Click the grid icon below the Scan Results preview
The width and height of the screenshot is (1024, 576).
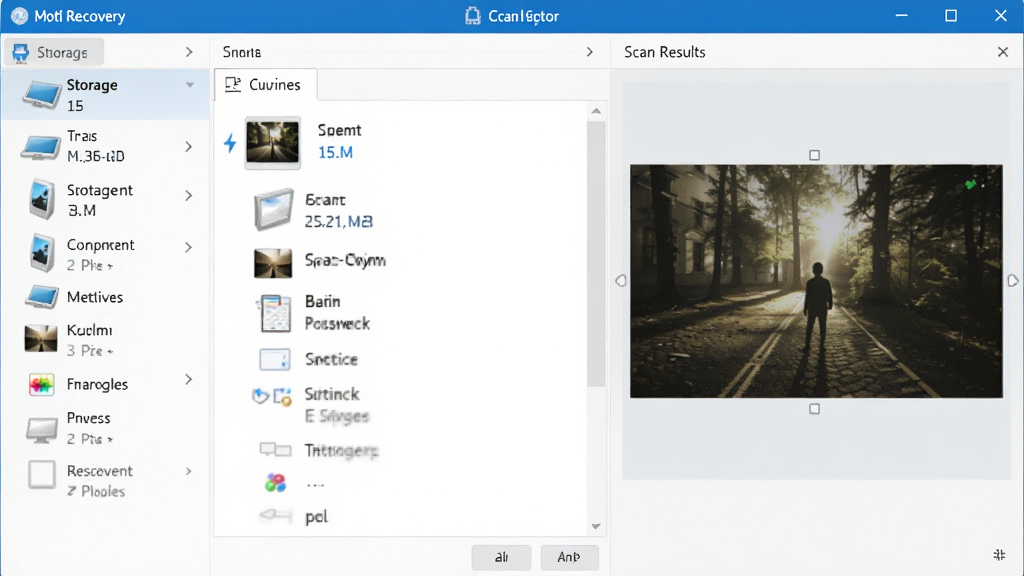999,555
